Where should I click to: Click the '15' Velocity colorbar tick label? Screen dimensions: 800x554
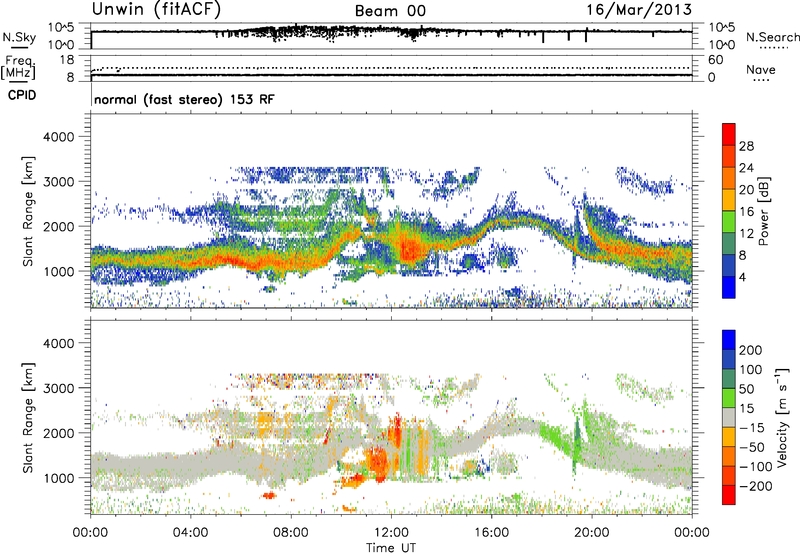pyautogui.click(x=746, y=409)
